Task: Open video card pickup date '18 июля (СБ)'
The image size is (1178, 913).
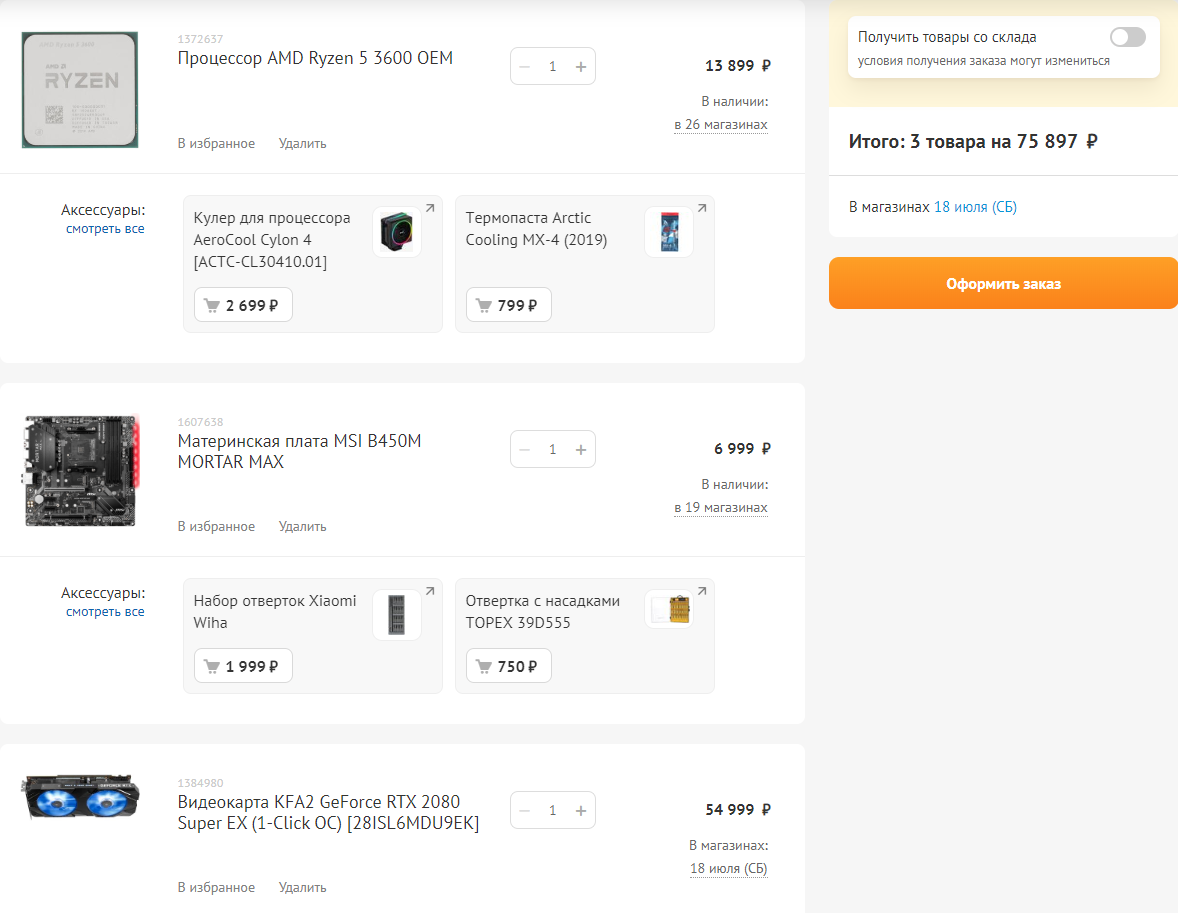Action: pyautogui.click(x=728, y=869)
